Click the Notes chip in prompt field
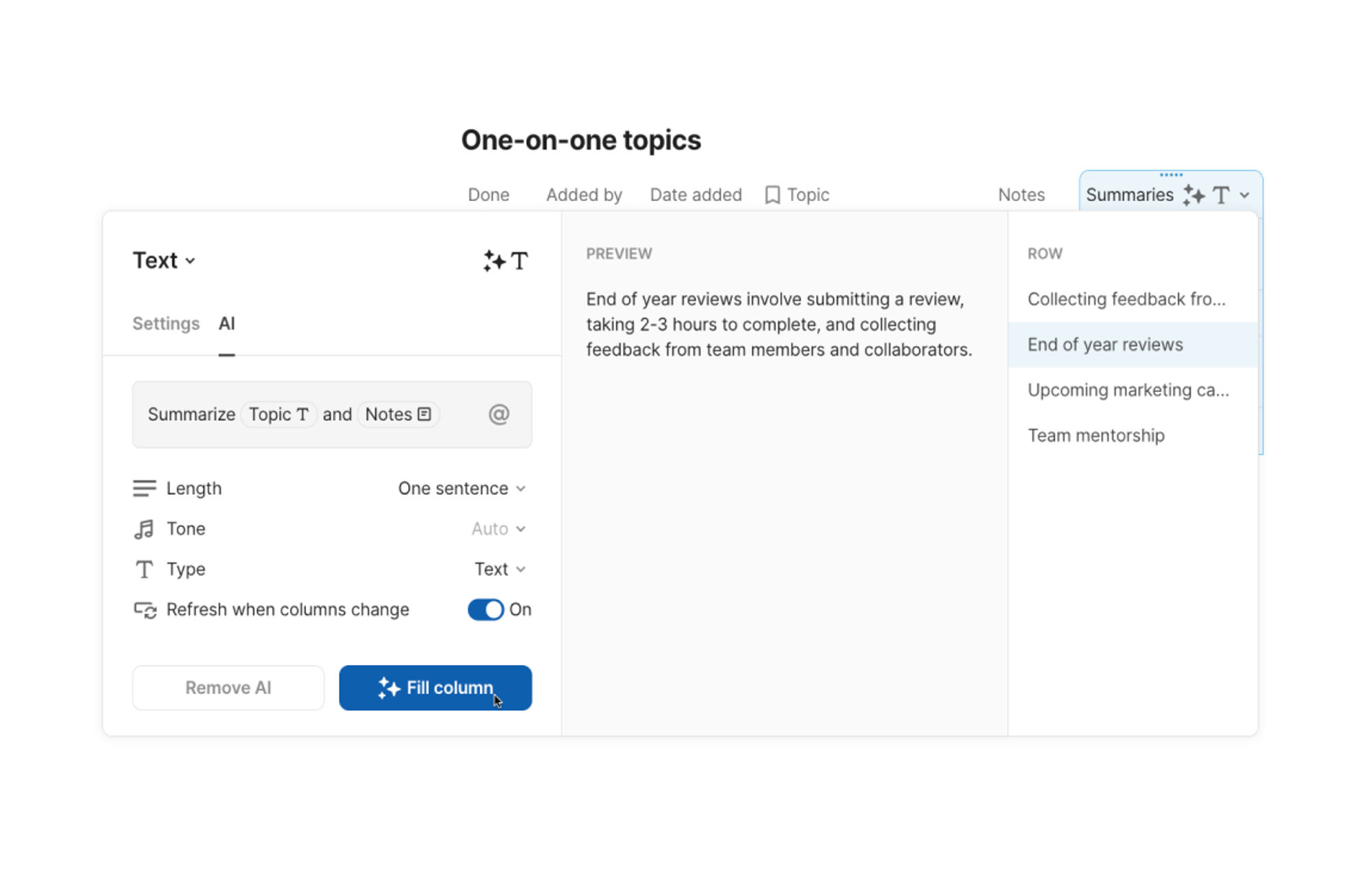The image size is (1372, 895). 398,415
